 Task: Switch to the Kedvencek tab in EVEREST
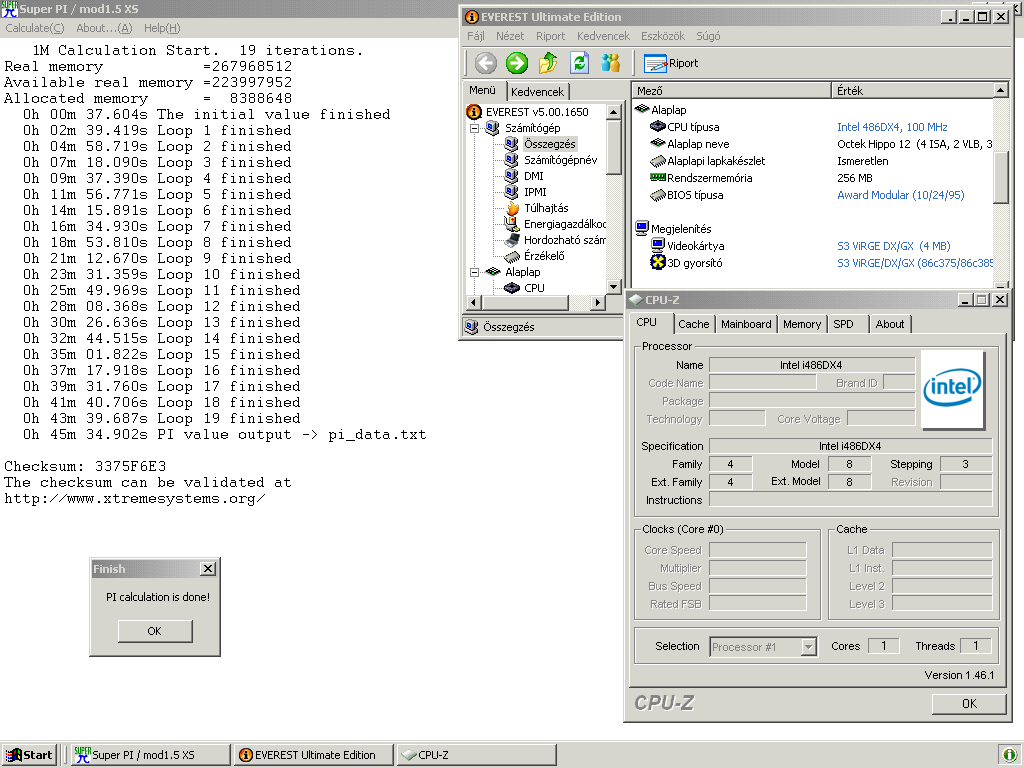point(537,91)
